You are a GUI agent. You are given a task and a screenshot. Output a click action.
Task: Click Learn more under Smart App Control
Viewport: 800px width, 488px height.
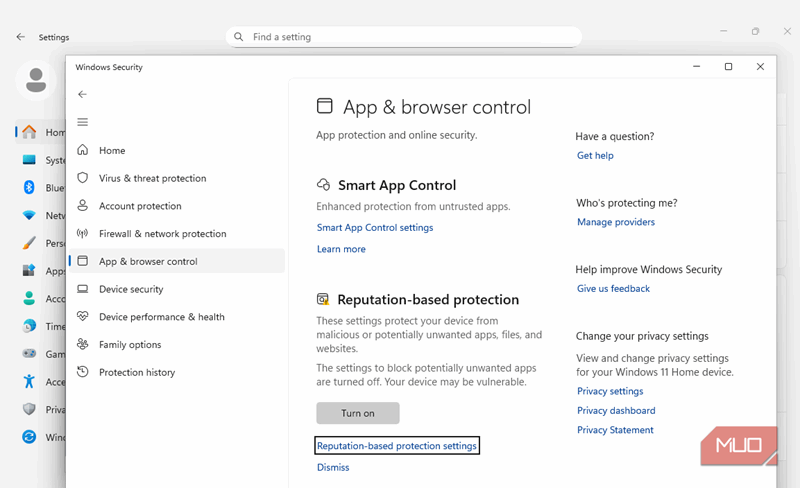[341, 249]
